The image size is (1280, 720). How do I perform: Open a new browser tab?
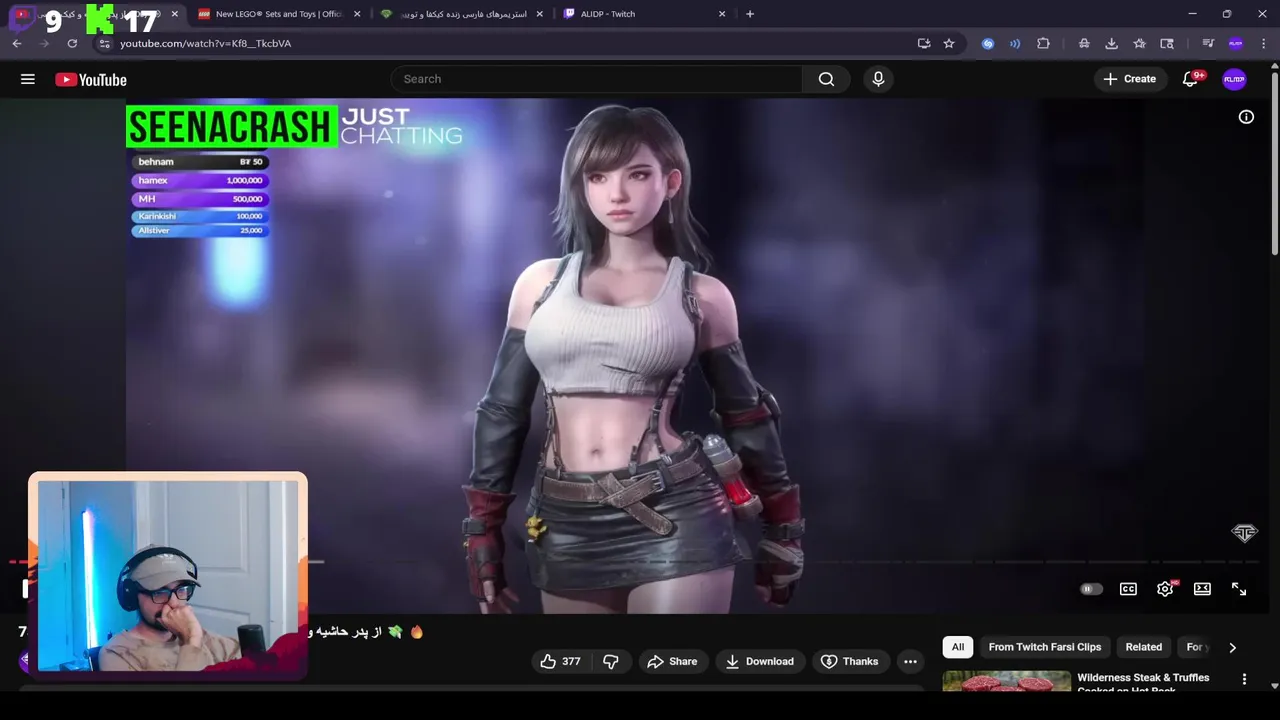pyautogui.click(x=750, y=14)
